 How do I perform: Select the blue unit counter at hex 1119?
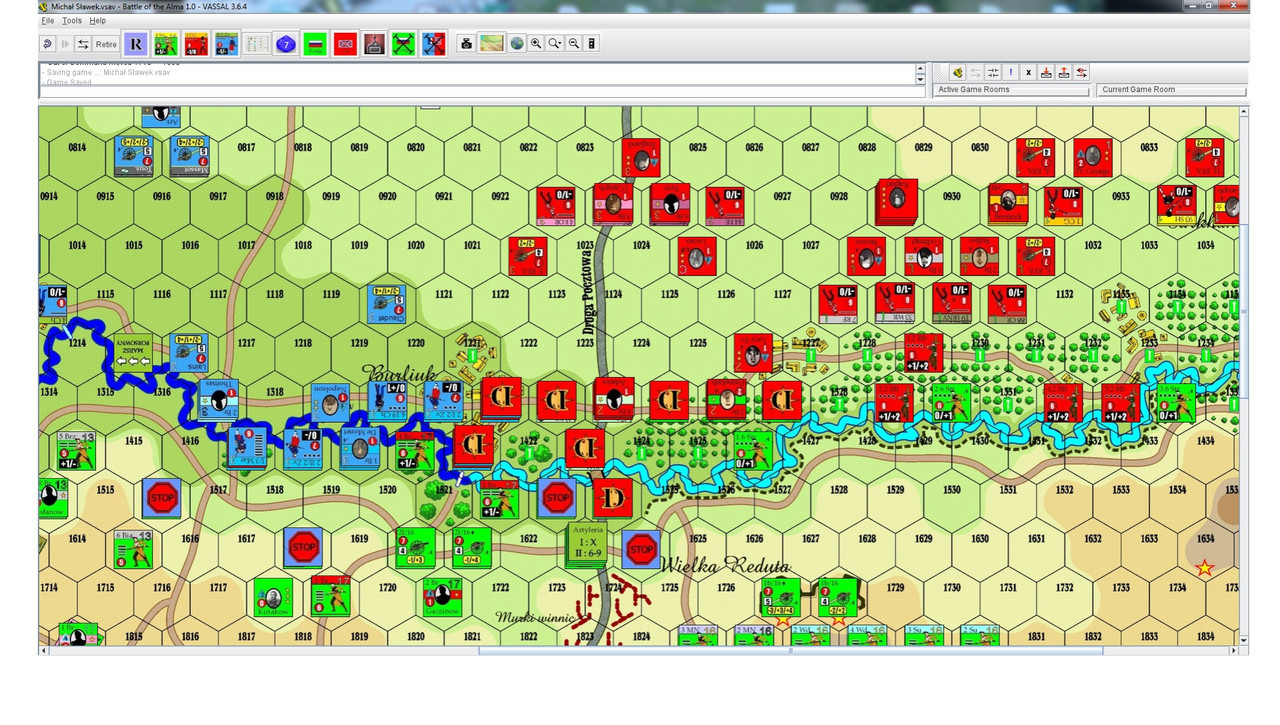pos(387,302)
